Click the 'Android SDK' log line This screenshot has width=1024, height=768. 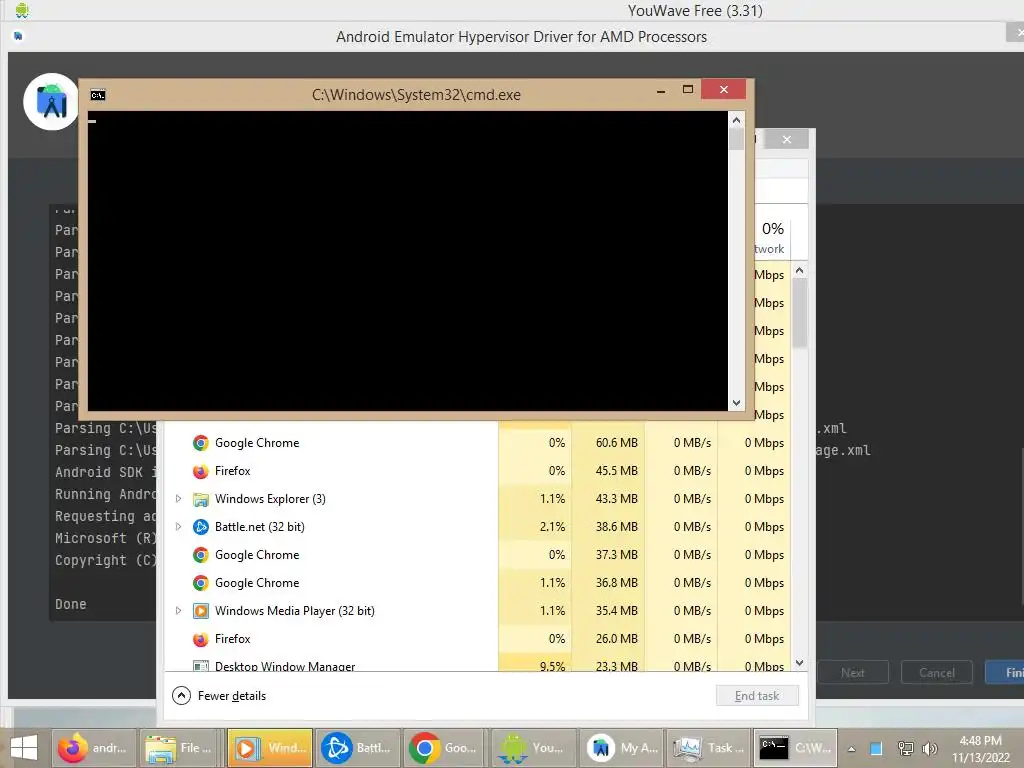[106, 472]
